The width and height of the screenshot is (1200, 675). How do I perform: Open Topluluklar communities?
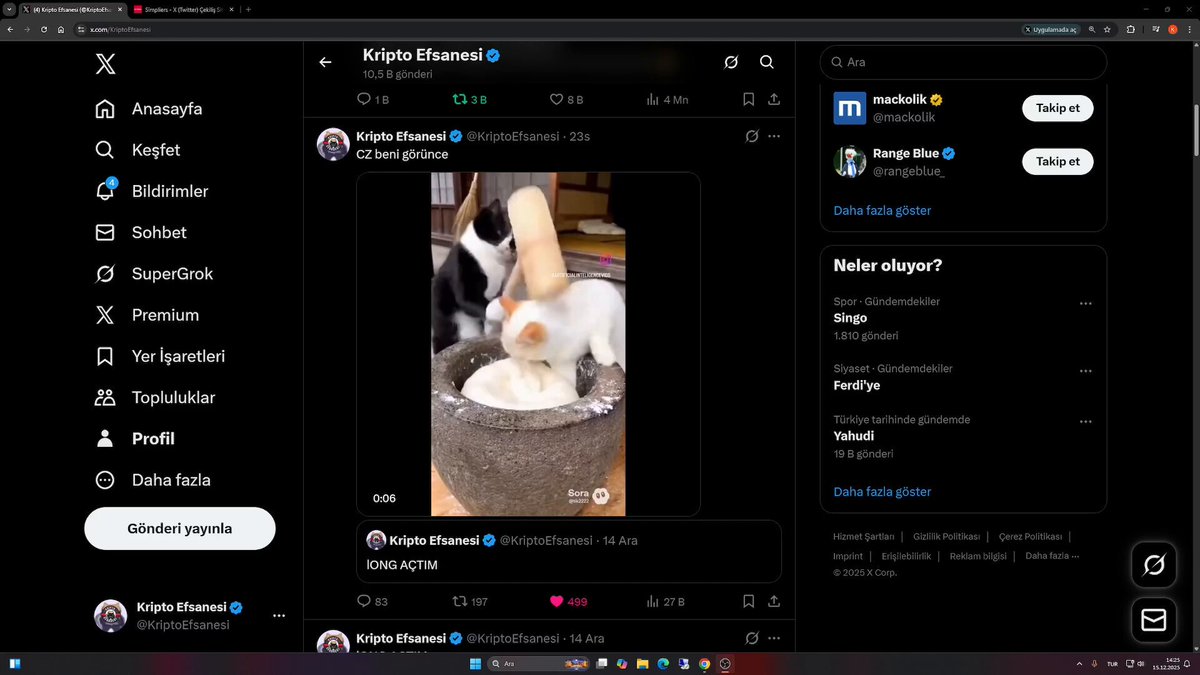(155, 397)
